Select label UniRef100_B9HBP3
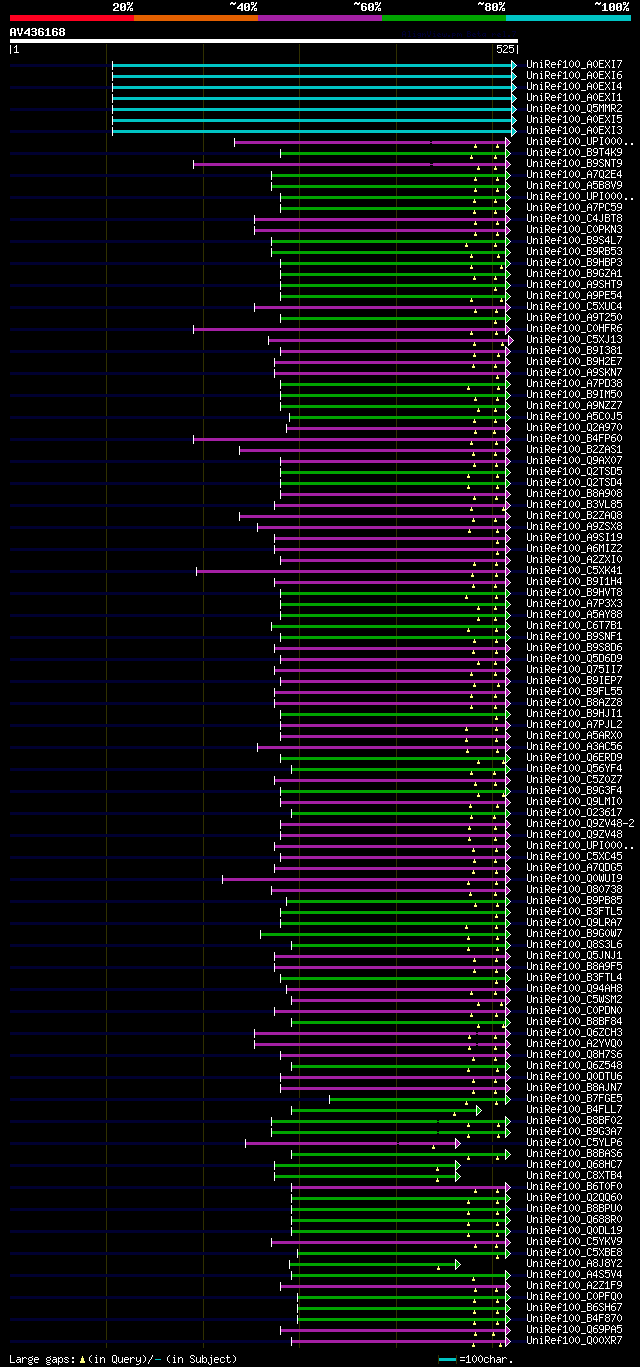Viewport: 640px width, 1367px height. click(x=574, y=262)
